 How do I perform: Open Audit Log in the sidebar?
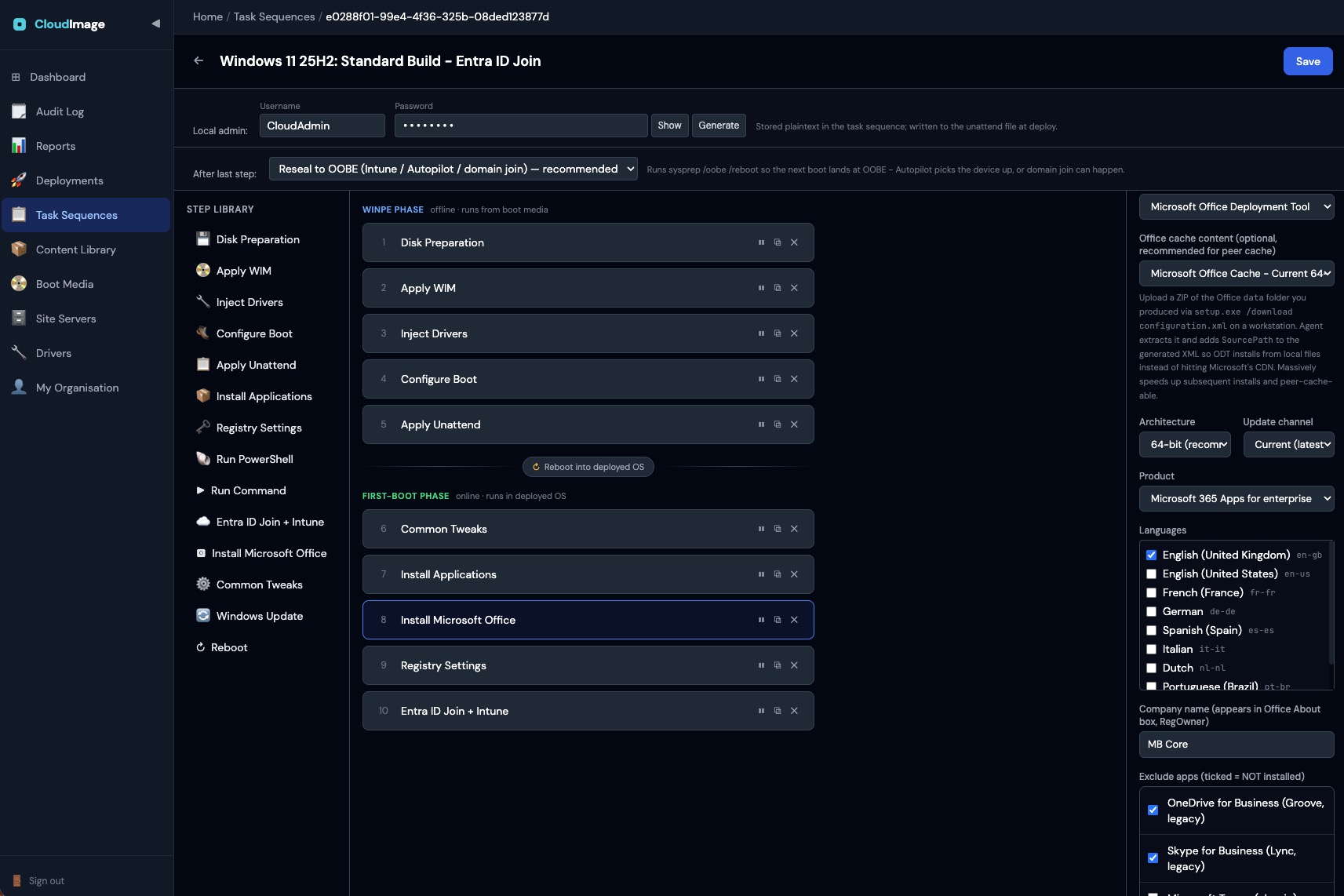[86, 111]
